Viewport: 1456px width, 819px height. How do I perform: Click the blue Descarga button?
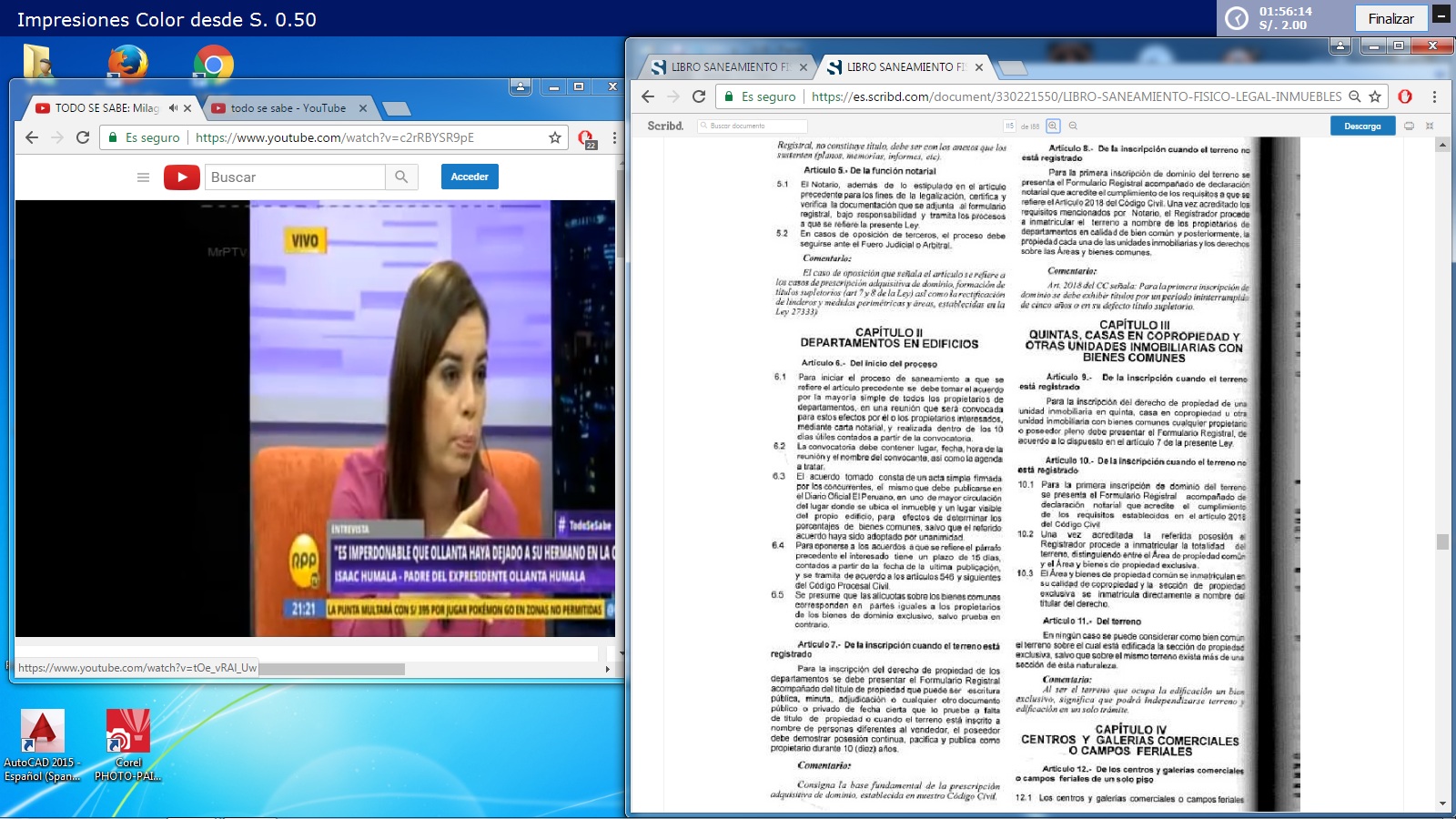1362,126
